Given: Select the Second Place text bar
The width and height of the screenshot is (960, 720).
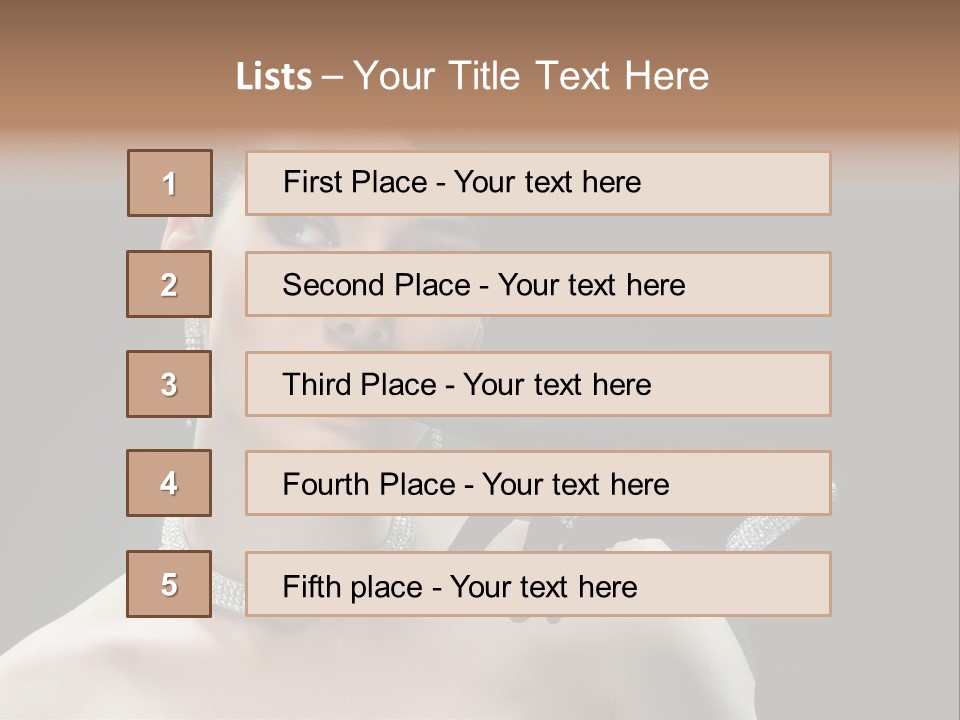Looking at the screenshot, I should pos(538,284).
